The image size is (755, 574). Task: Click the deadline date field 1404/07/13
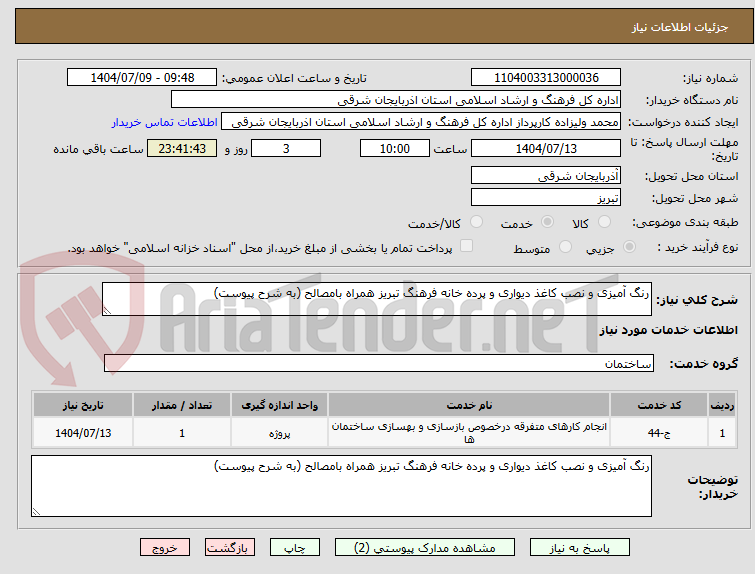point(546,148)
